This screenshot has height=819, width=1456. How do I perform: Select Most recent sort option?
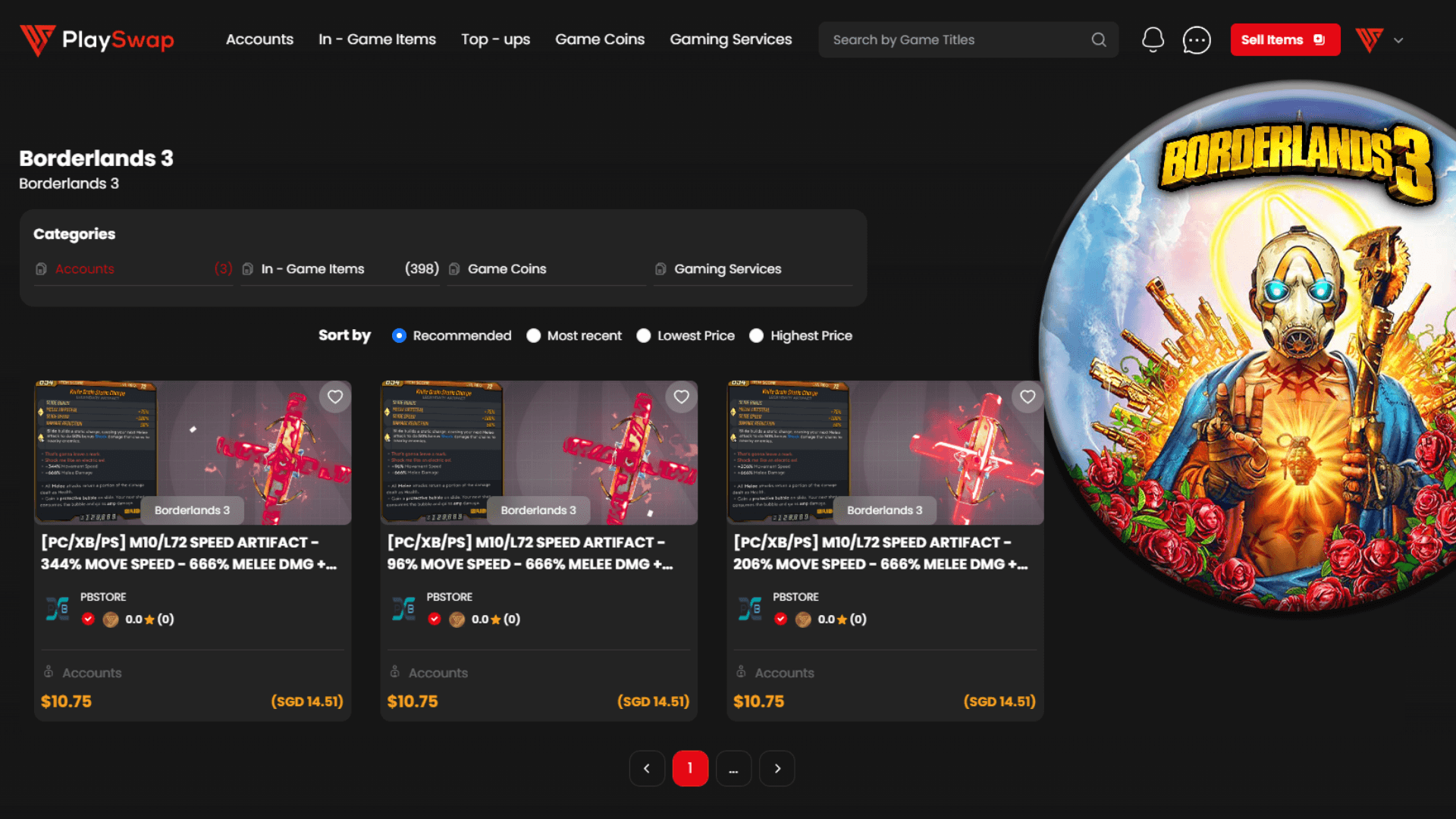coord(534,335)
